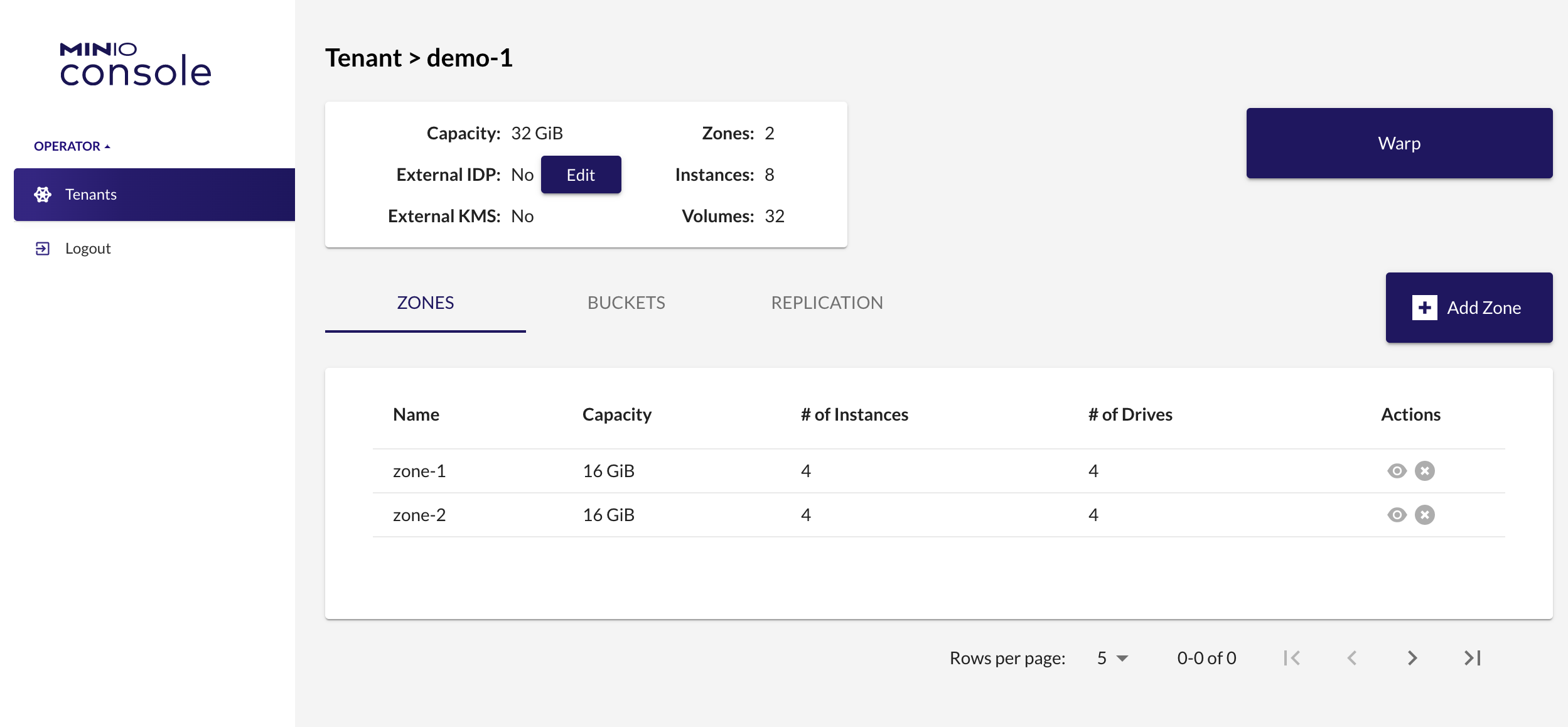Viewport: 1568px width, 727px height.
Task: Delete zone-1 using its X icon
Action: point(1424,471)
